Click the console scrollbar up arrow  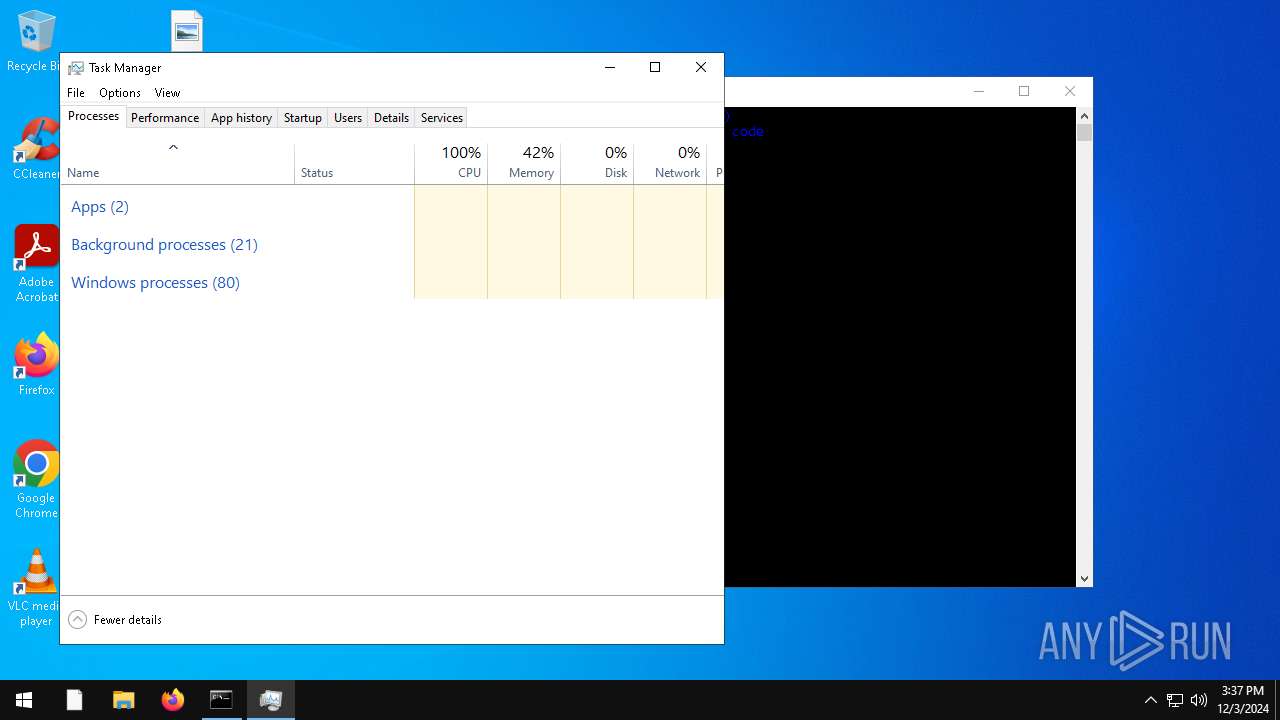click(1084, 116)
